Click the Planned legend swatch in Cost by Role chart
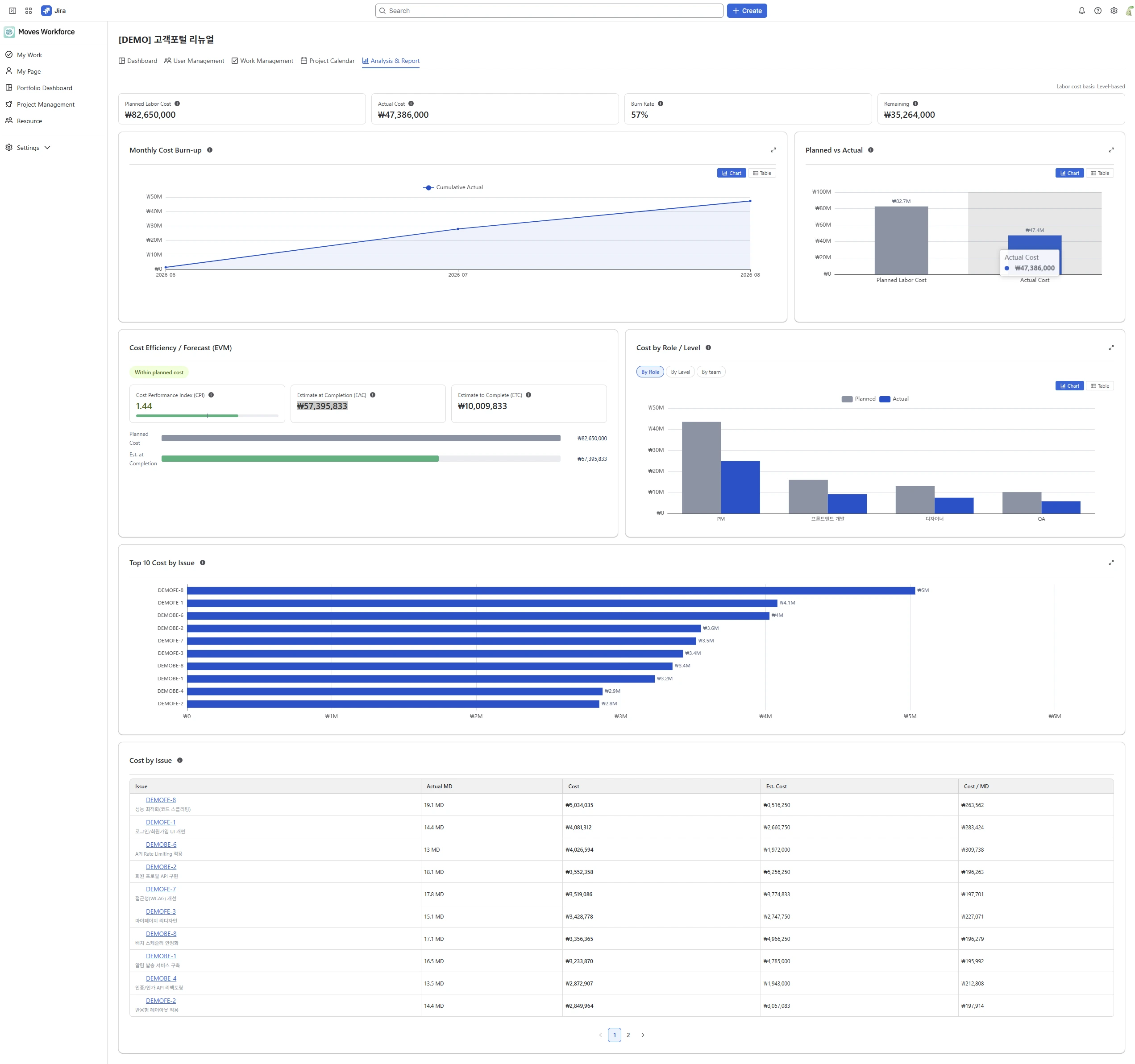The width and height of the screenshot is (1135, 1064). pyautogui.click(x=847, y=399)
